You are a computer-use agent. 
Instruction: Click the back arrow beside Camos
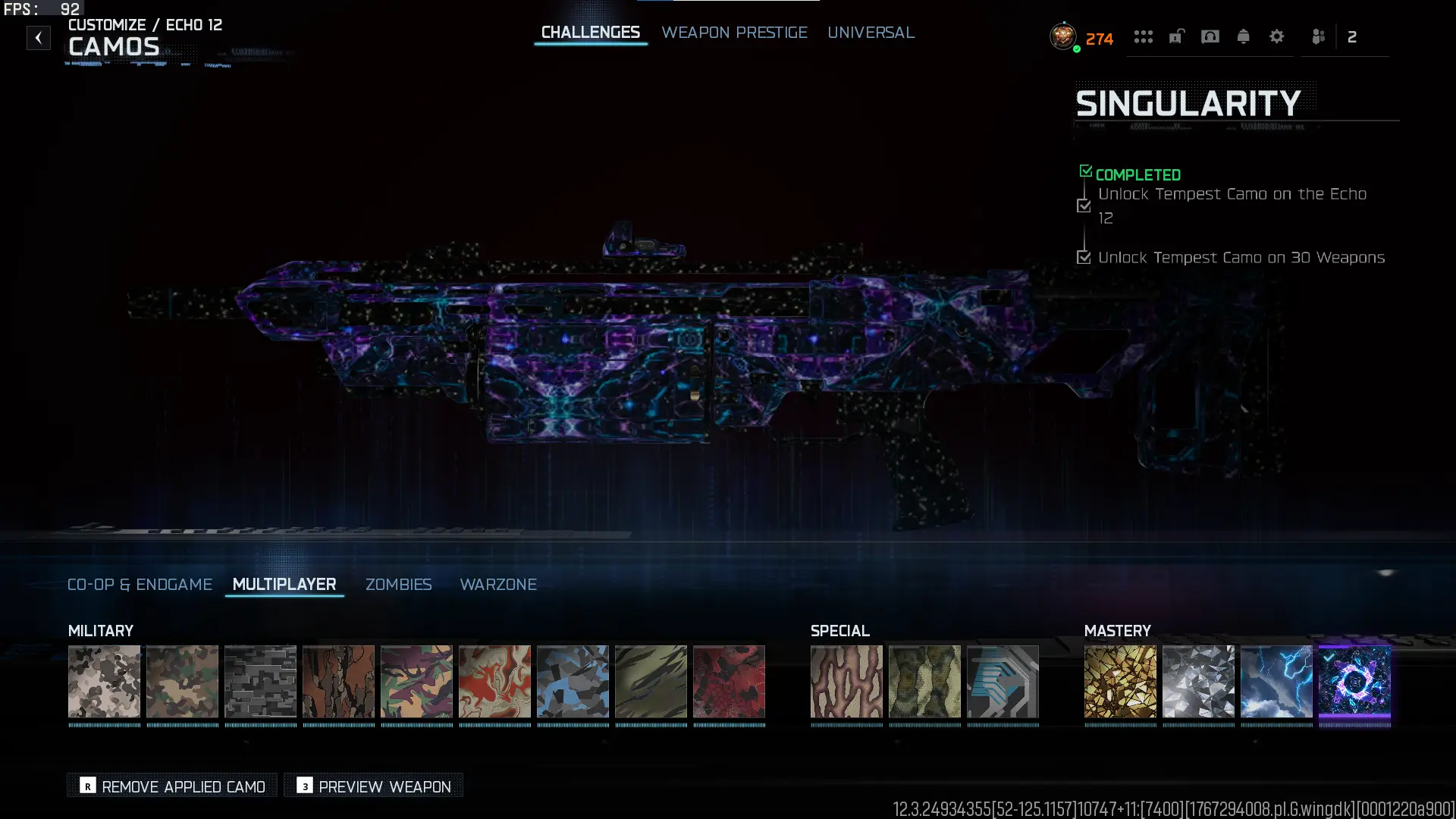(39, 38)
